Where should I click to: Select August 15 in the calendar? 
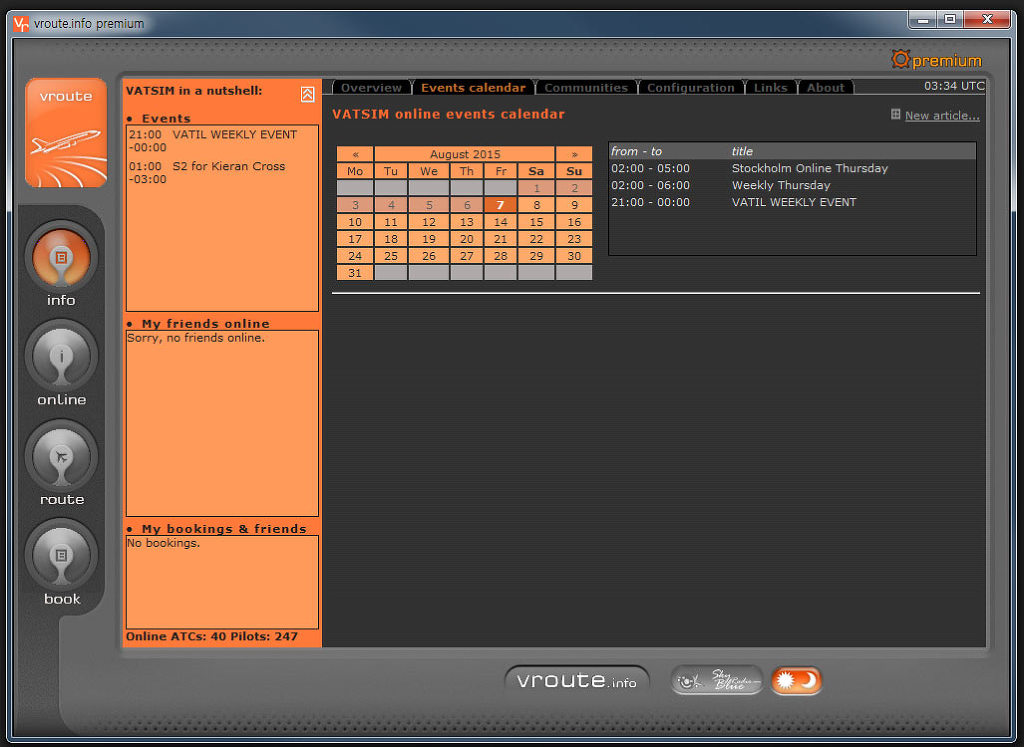pyautogui.click(x=536, y=222)
